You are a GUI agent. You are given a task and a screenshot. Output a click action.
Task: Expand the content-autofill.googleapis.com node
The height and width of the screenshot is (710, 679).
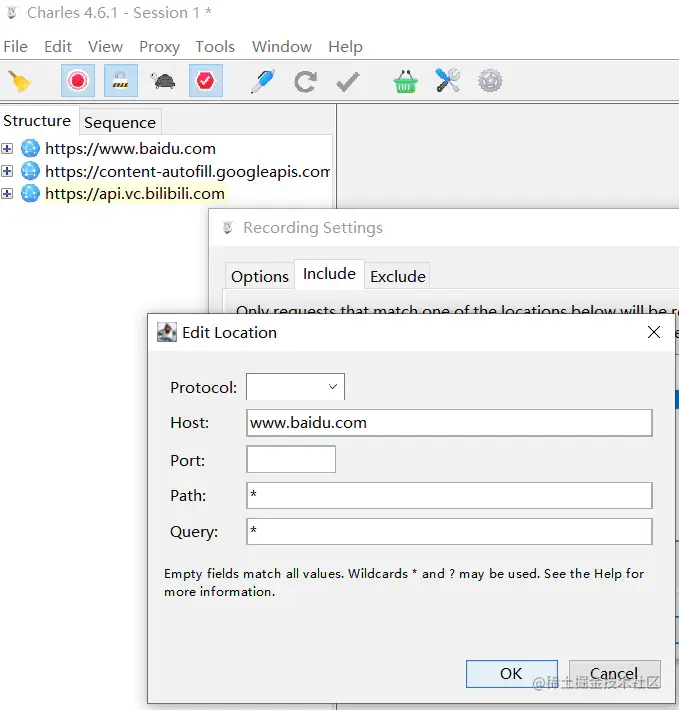pyautogui.click(x=7, y=171)
